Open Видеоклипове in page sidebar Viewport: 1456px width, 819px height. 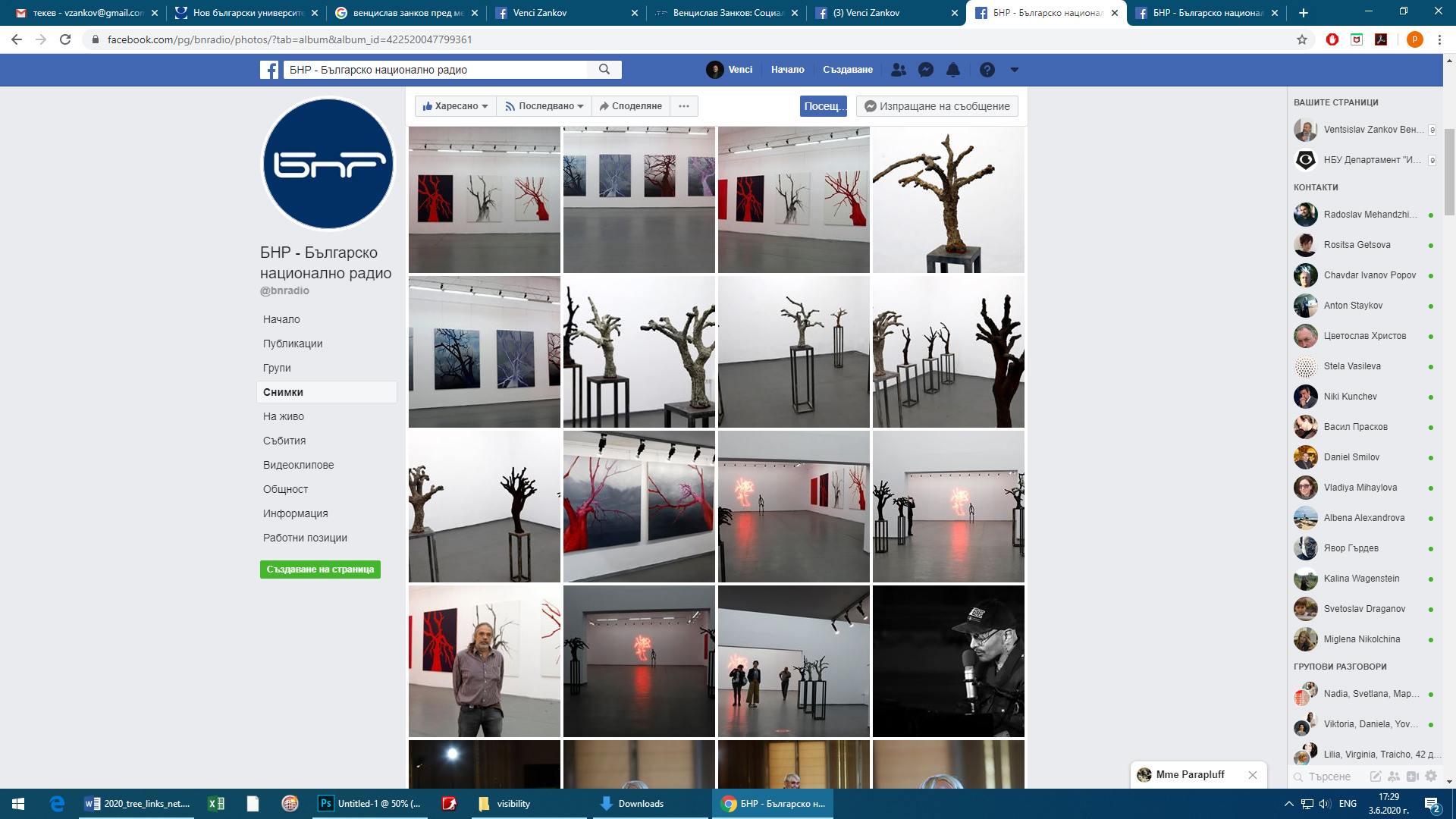coord(298,465)
